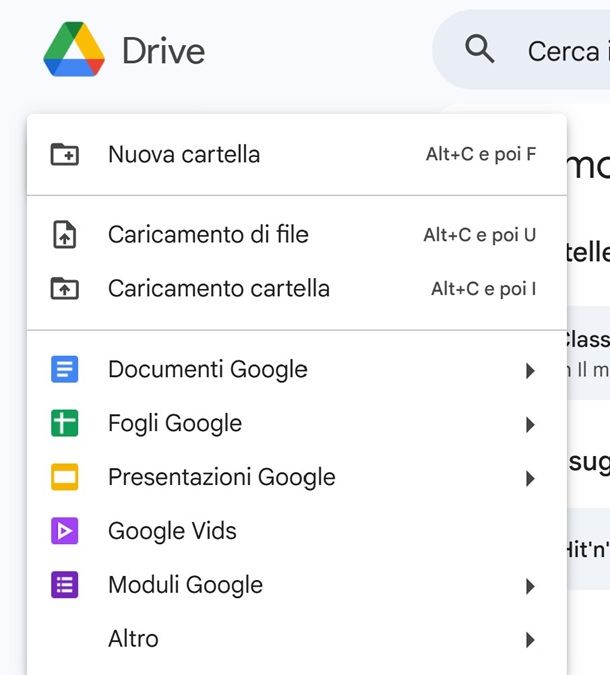Screen dimensions: 610x675
Task: Click the file upload icon
Action: [64, 235]
